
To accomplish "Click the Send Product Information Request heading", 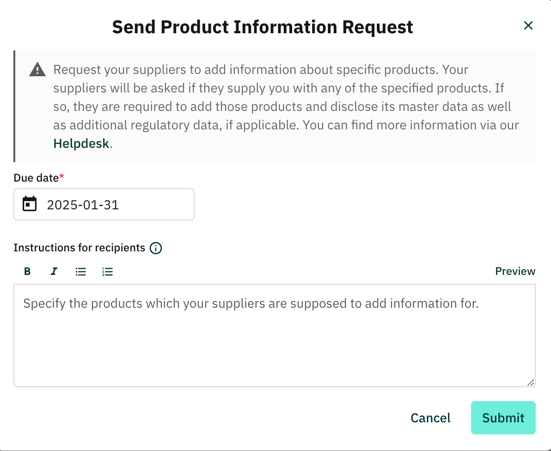I will 262,27.
